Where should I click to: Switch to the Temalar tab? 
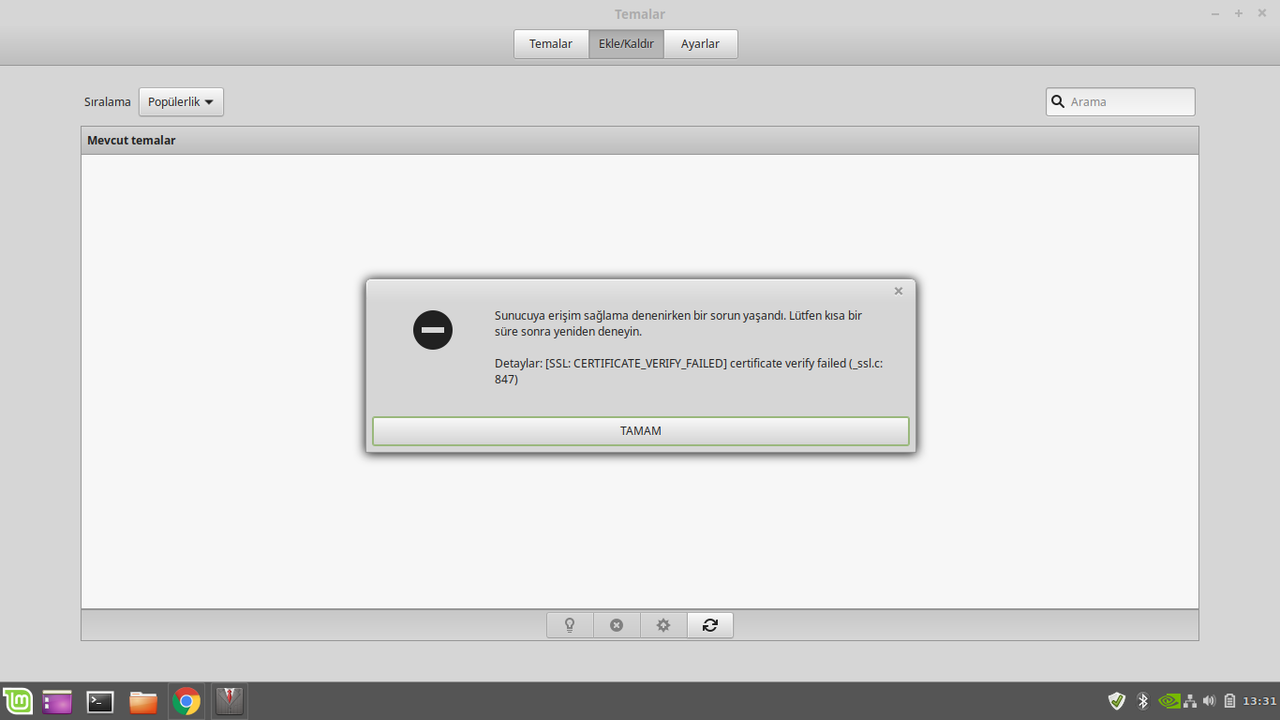point(551,44)
